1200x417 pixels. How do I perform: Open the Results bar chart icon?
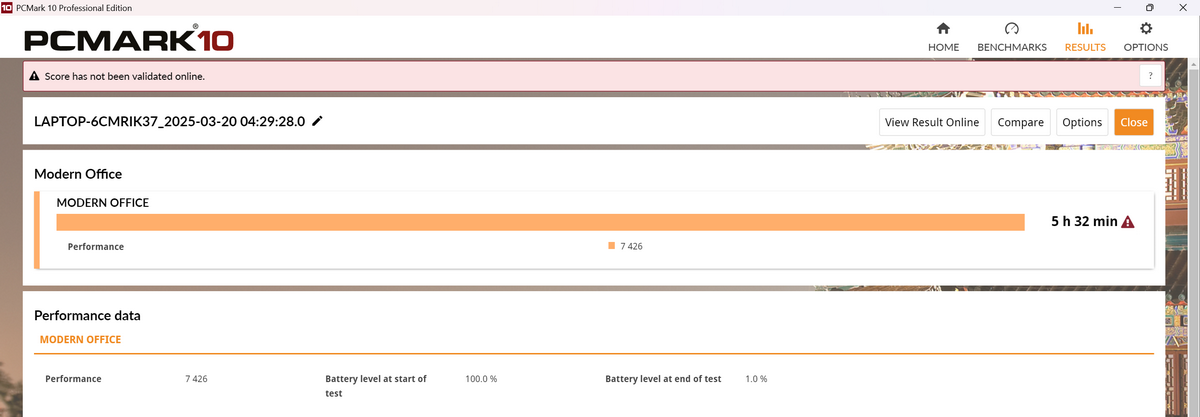(1084, 29)
